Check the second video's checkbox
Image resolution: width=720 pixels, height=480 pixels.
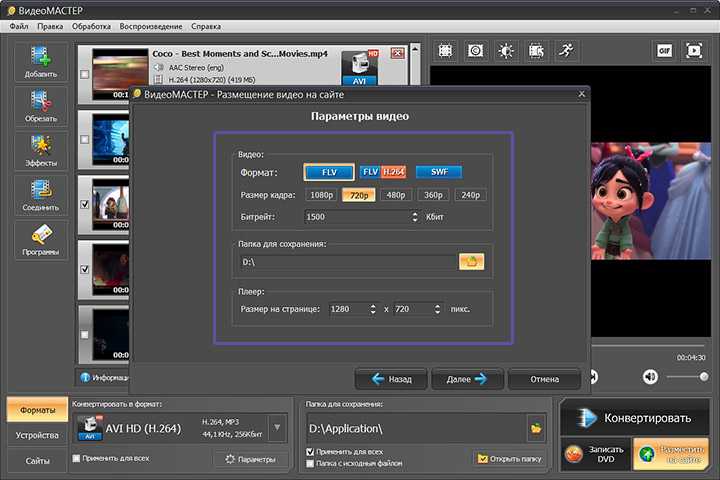[84, 139]
